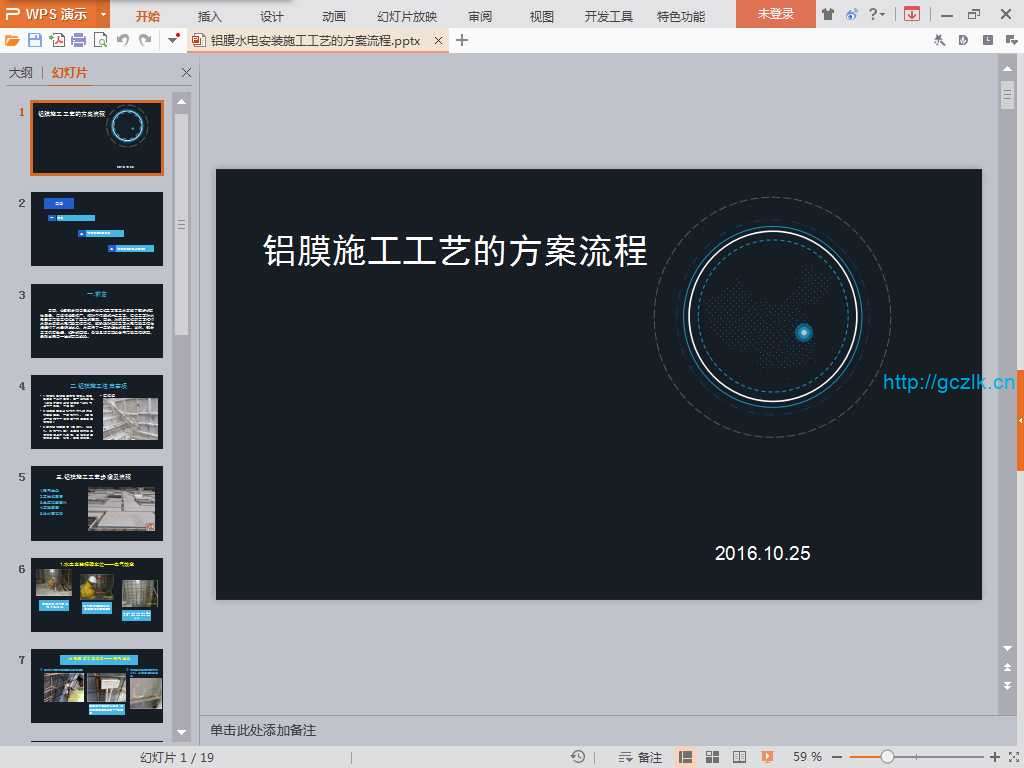Toggle the 备注 notes pane button
Screen dimensions: 1024x768
click(641, 757)
